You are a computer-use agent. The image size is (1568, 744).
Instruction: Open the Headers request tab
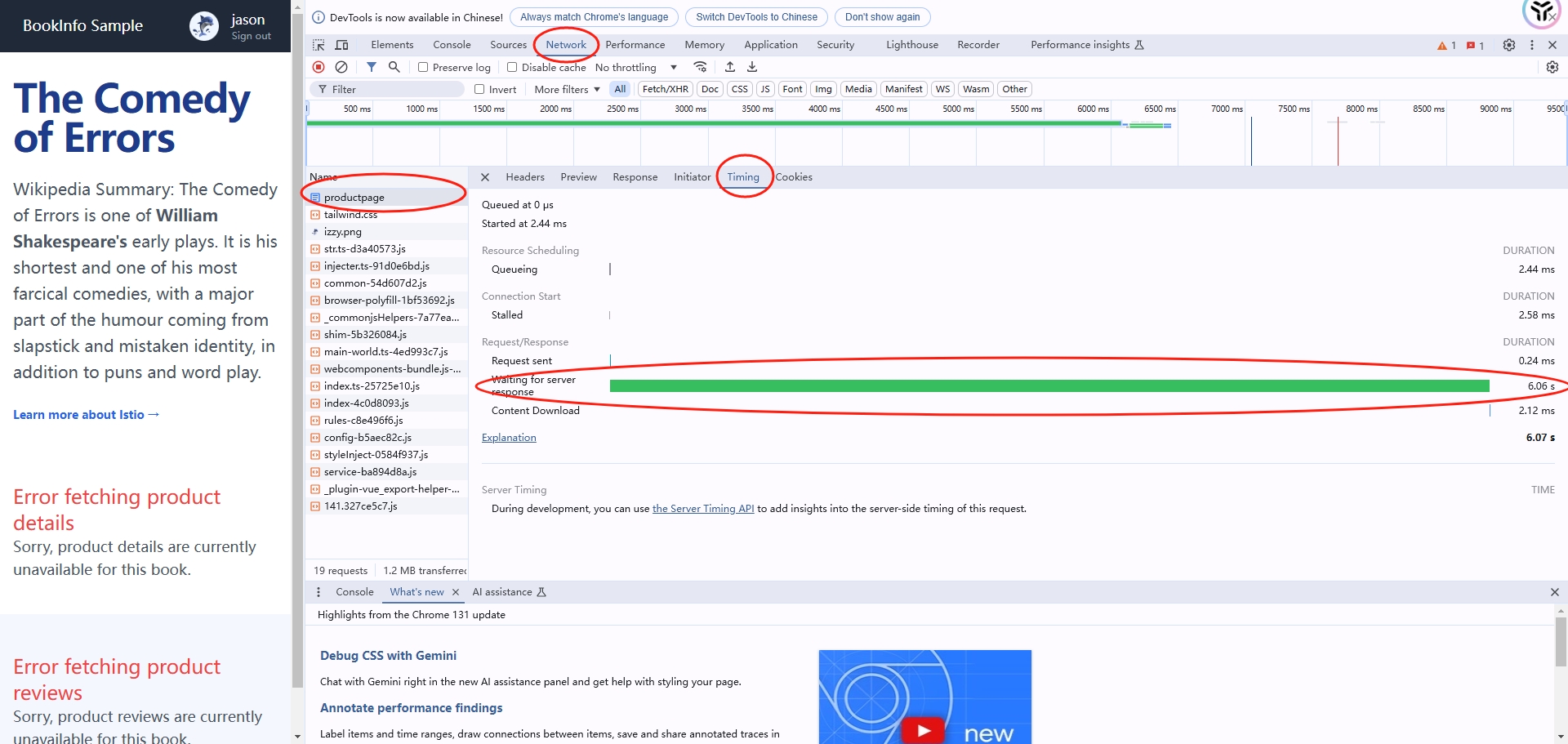tap(525, 177)
